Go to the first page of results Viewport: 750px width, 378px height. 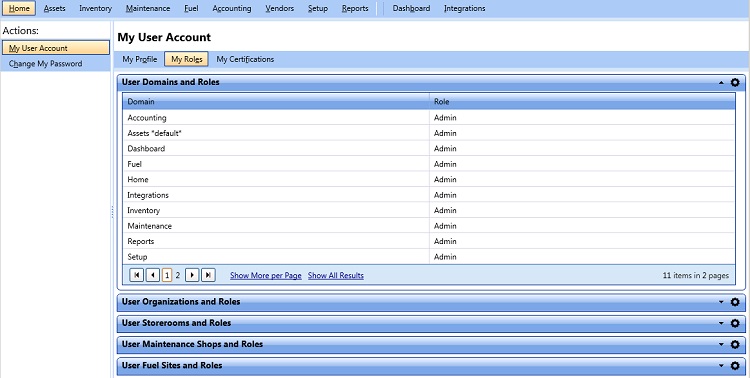(x=137, y=275)
